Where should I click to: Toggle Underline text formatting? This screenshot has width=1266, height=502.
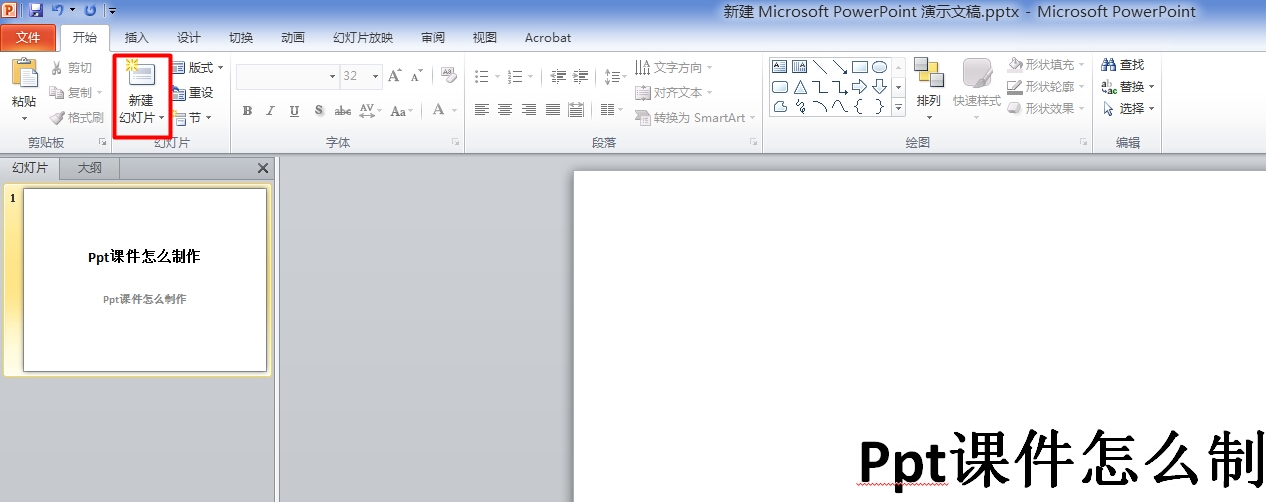[294, 111]
